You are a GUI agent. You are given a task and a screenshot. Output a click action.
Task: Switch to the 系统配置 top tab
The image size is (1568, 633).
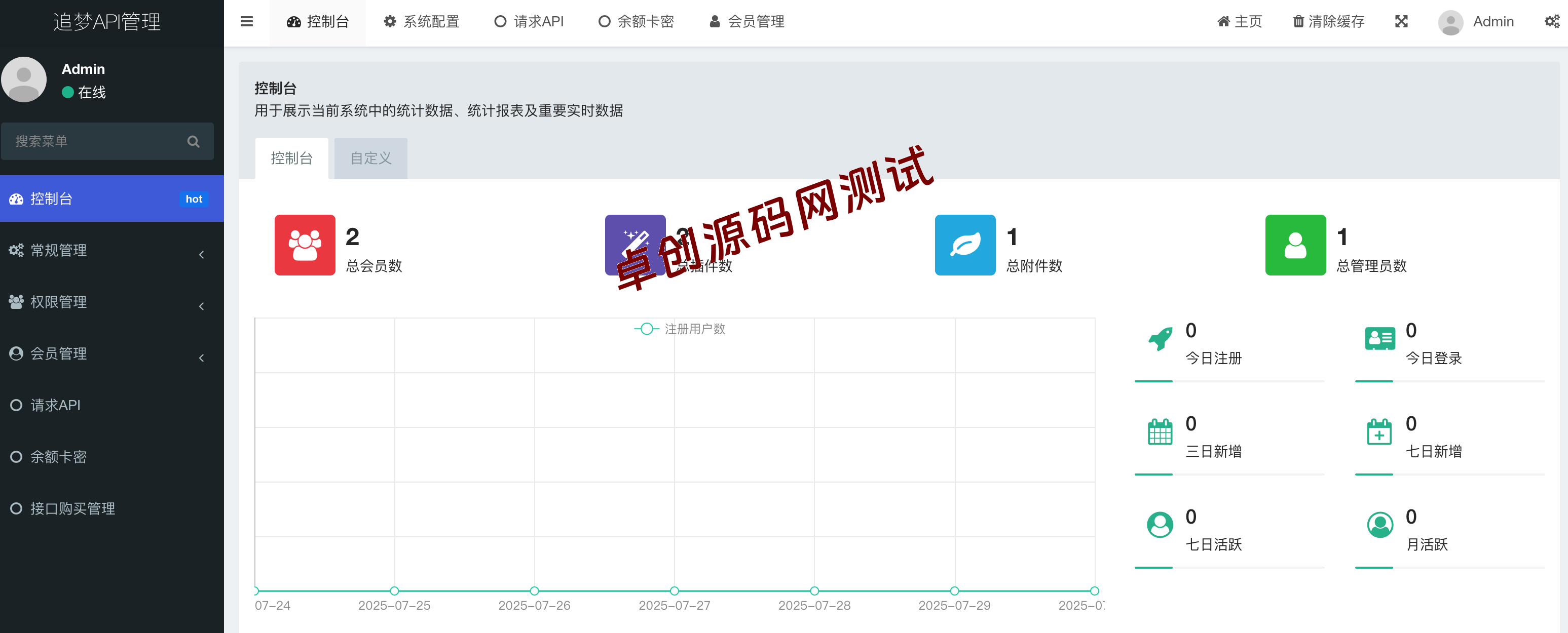click(x=421, y=22)
